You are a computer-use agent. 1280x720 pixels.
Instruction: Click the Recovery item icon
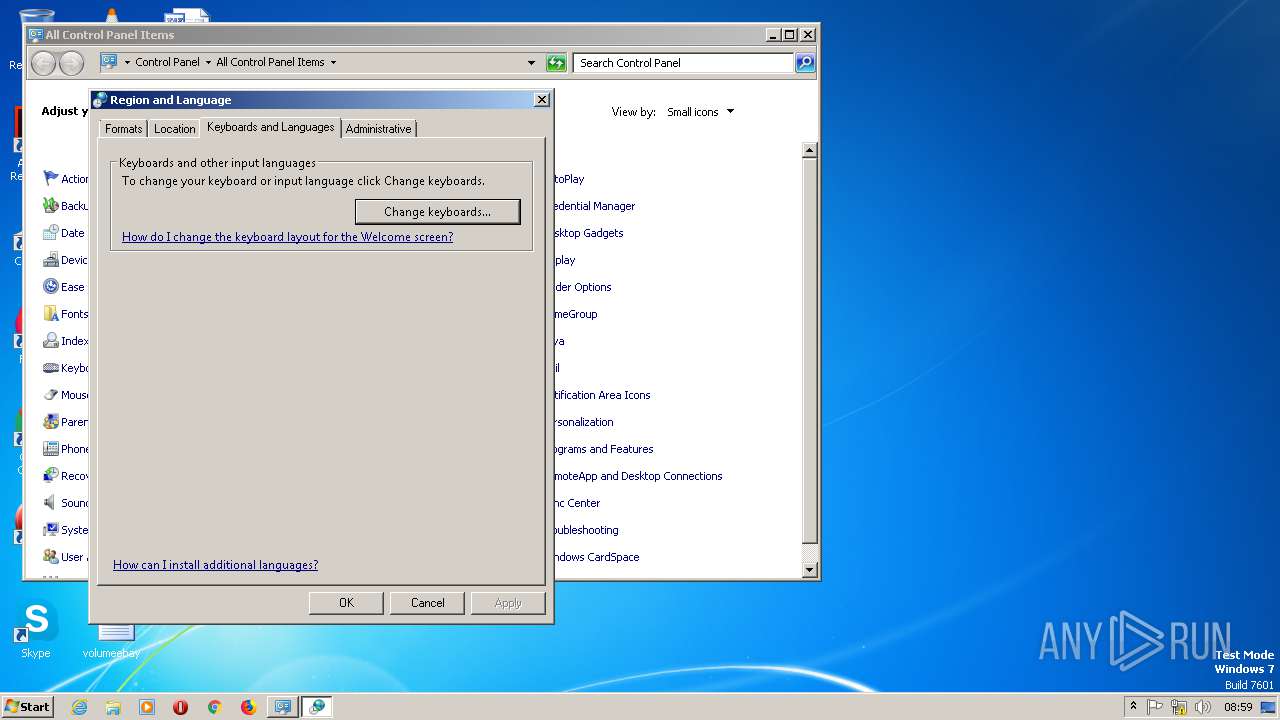(51, 475)
